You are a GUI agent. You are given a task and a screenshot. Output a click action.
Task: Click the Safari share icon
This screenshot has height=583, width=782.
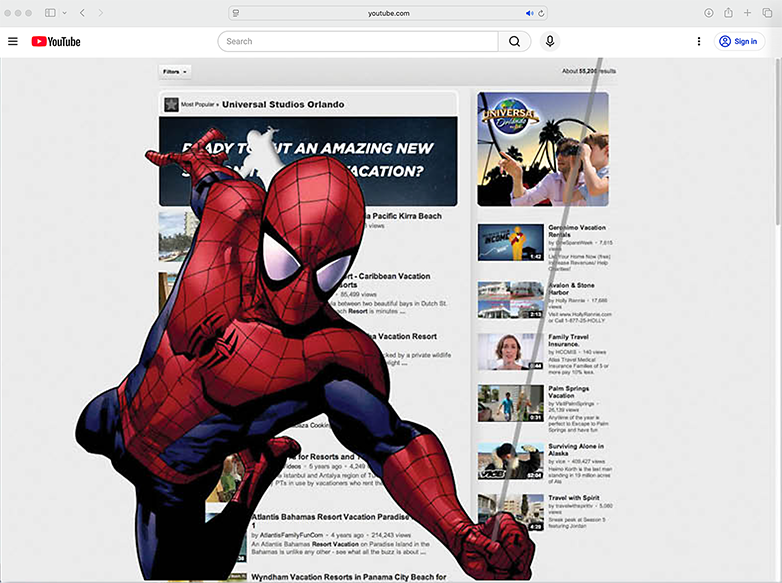(729, 13)
